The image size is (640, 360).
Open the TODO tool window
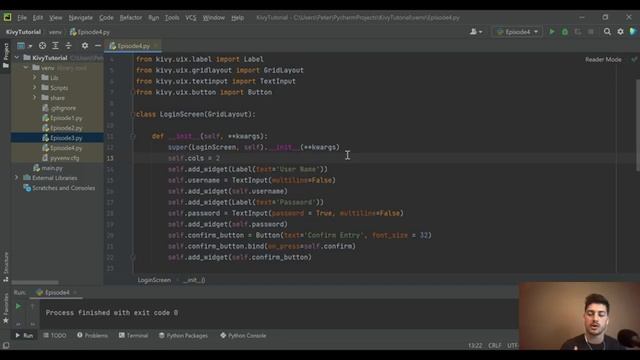[x=54, y=336]
